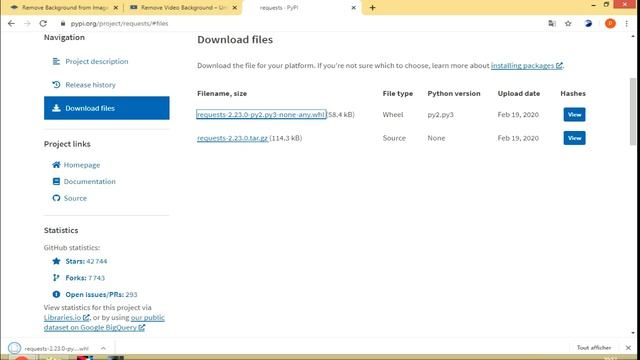The image size is (640, 360).
Task: Expand the download item options chevron
Action: 103,348
